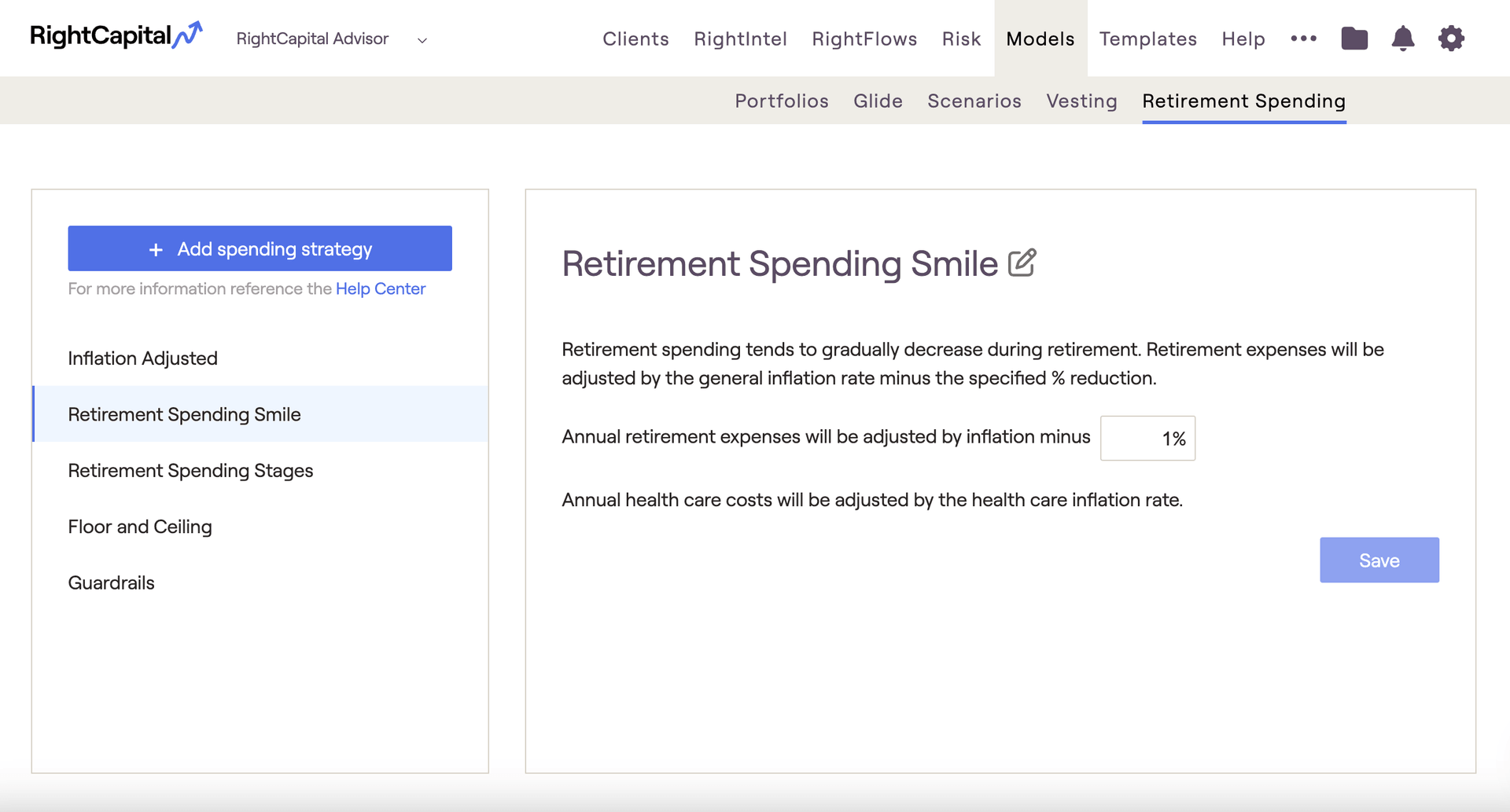Open RightFlows menu

coord(864,39)
